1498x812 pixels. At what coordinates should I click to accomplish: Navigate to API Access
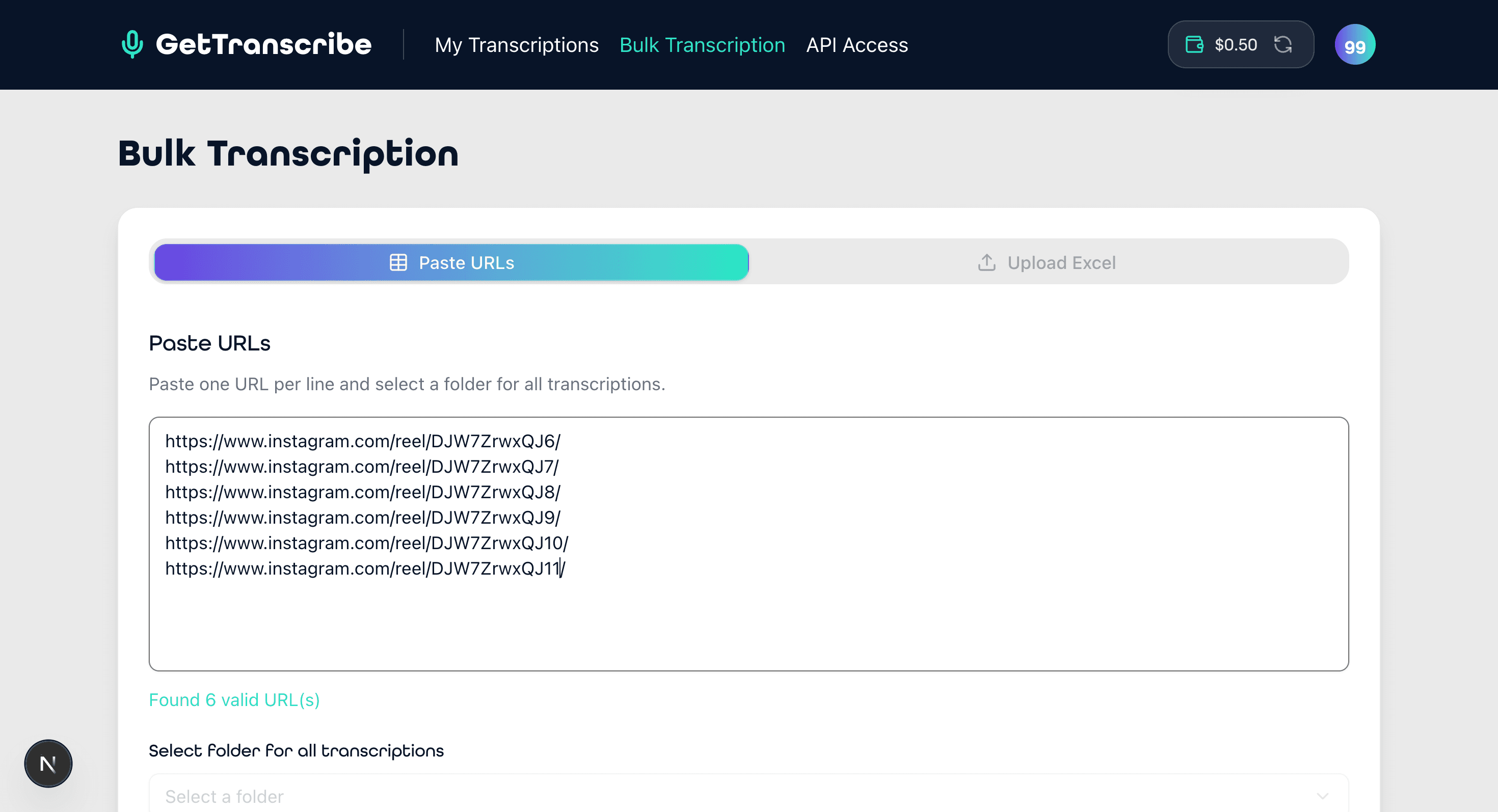[857, 45]
